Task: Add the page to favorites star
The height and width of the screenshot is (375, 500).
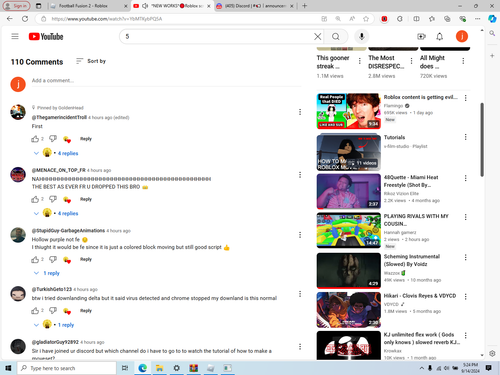Action: coord(366,19)
